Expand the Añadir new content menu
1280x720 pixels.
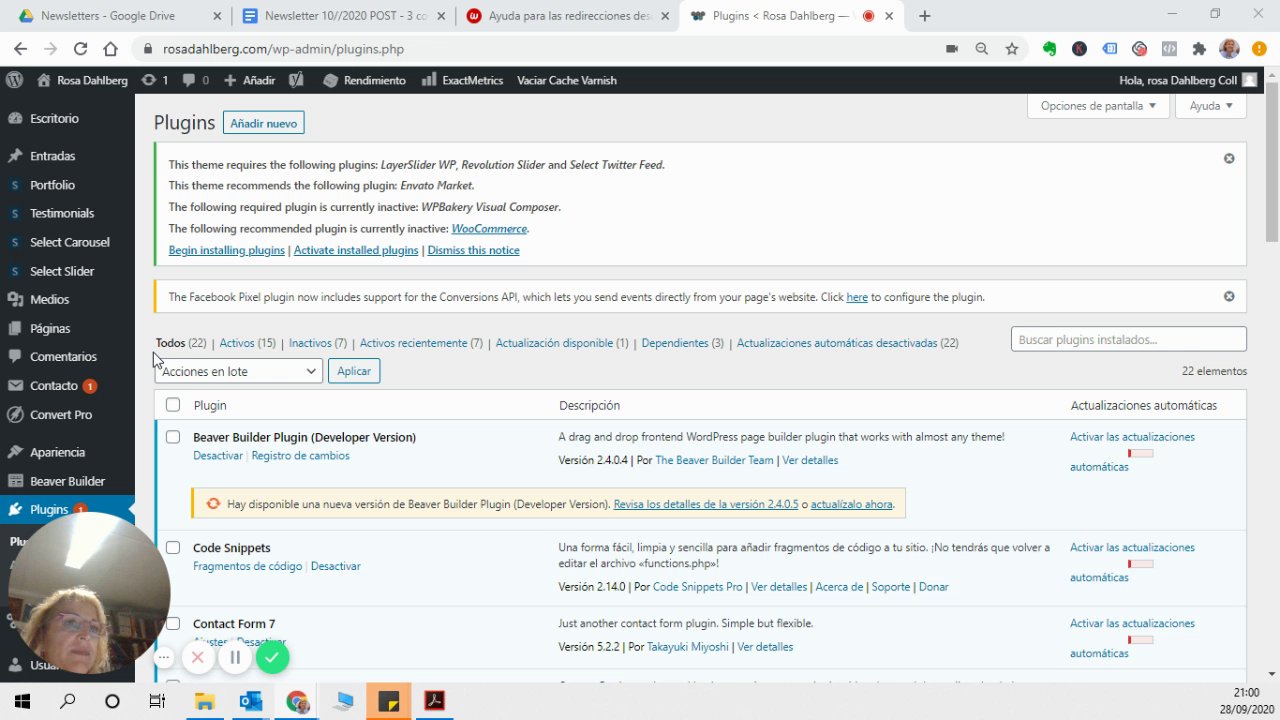coord(249,80)
